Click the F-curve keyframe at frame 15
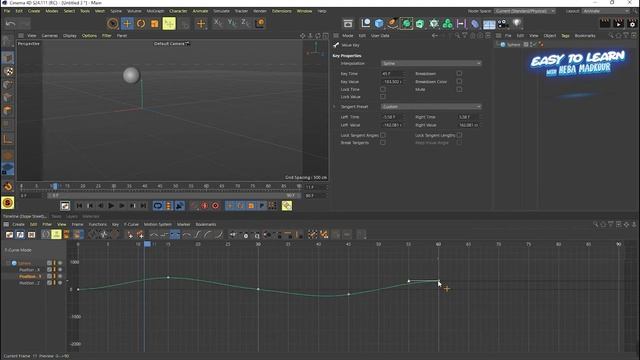640x360 pixels. (168, 278)
